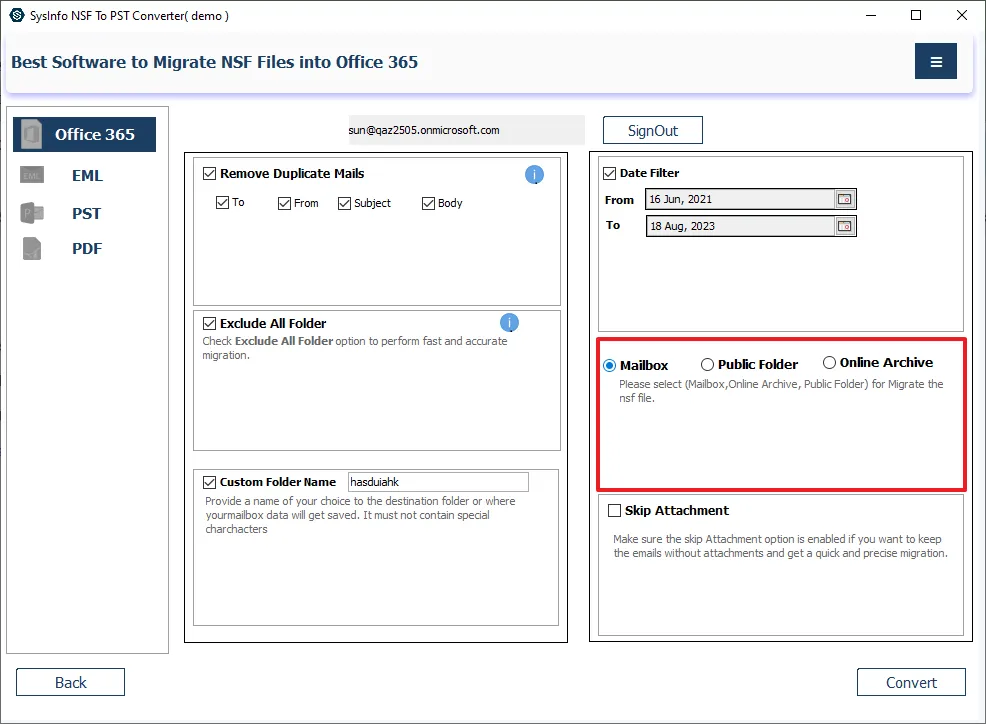Click info icon beside Exclude All Folder

pos(509,323)
